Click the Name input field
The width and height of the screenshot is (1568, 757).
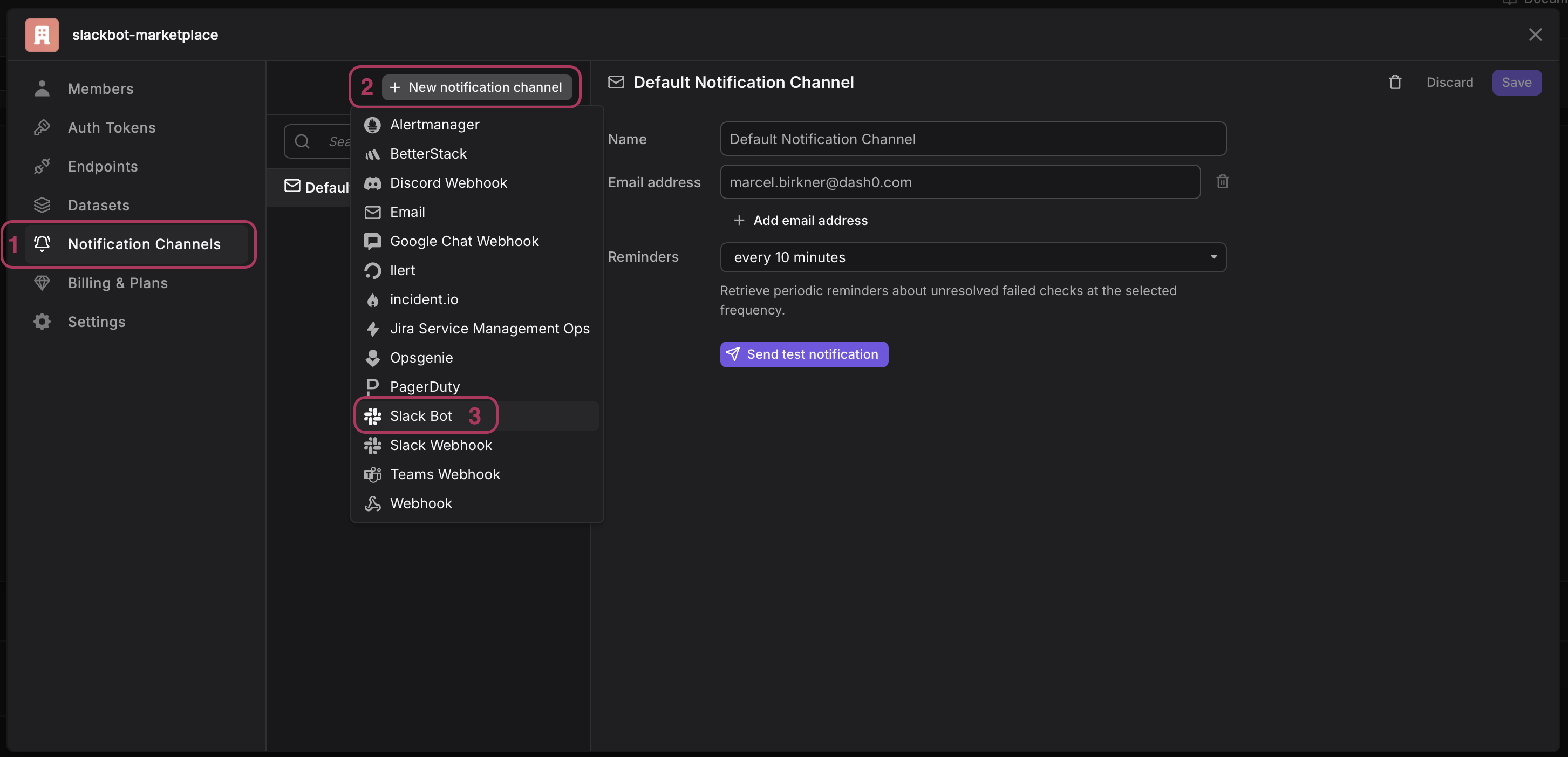[x=973, y=139]
